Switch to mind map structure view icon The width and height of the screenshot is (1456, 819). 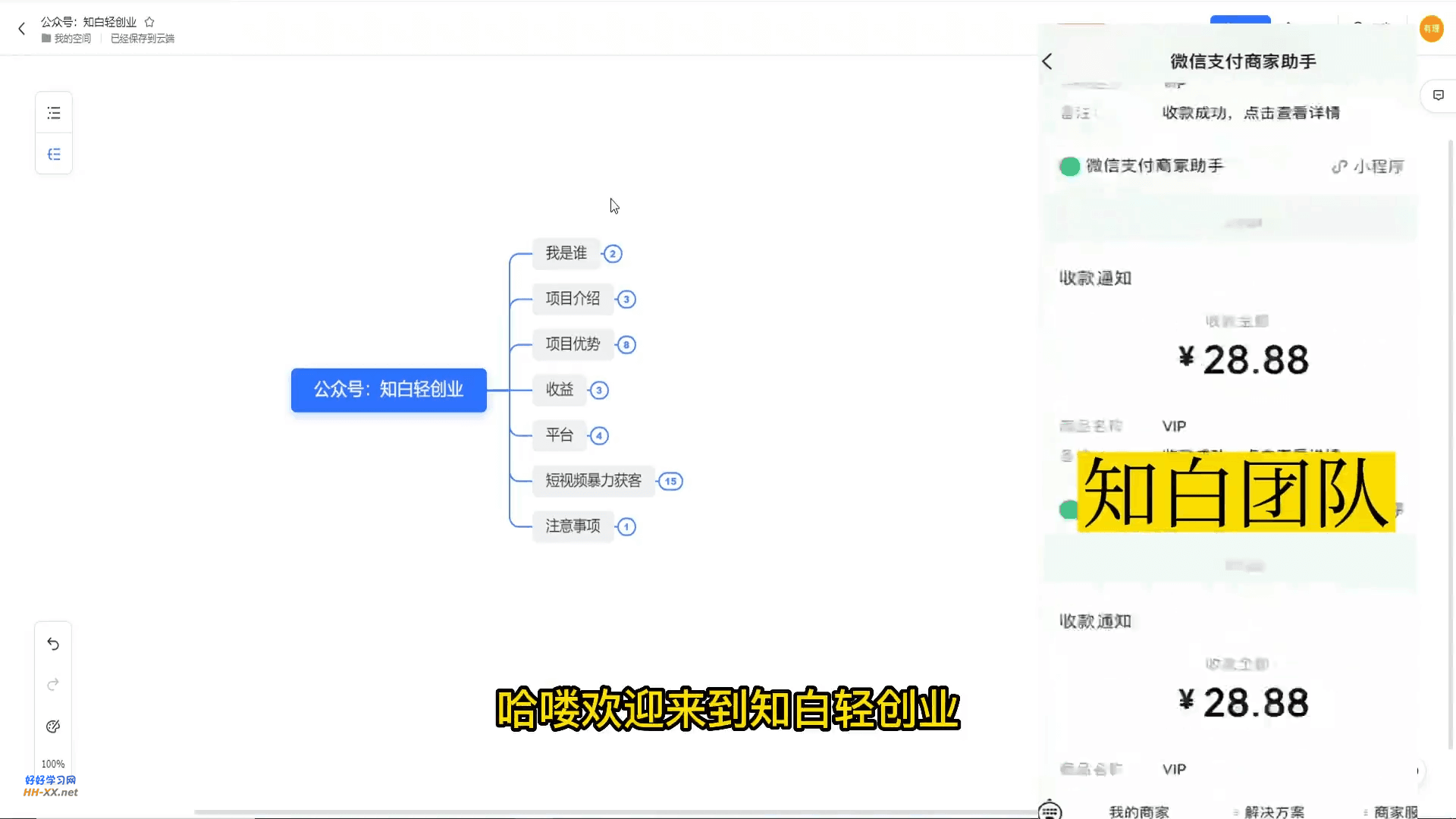click(x=54, y=155)
